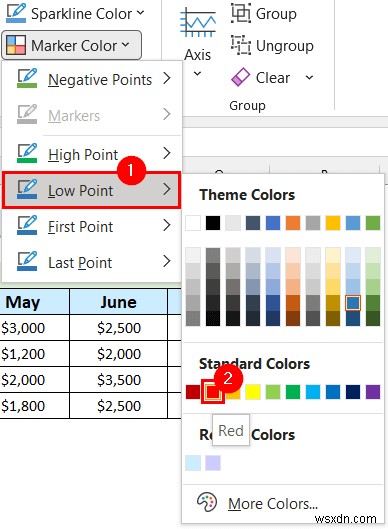Select the June column header cell
This screenshot has height=529, width=388.
click(x=118, y=302)
